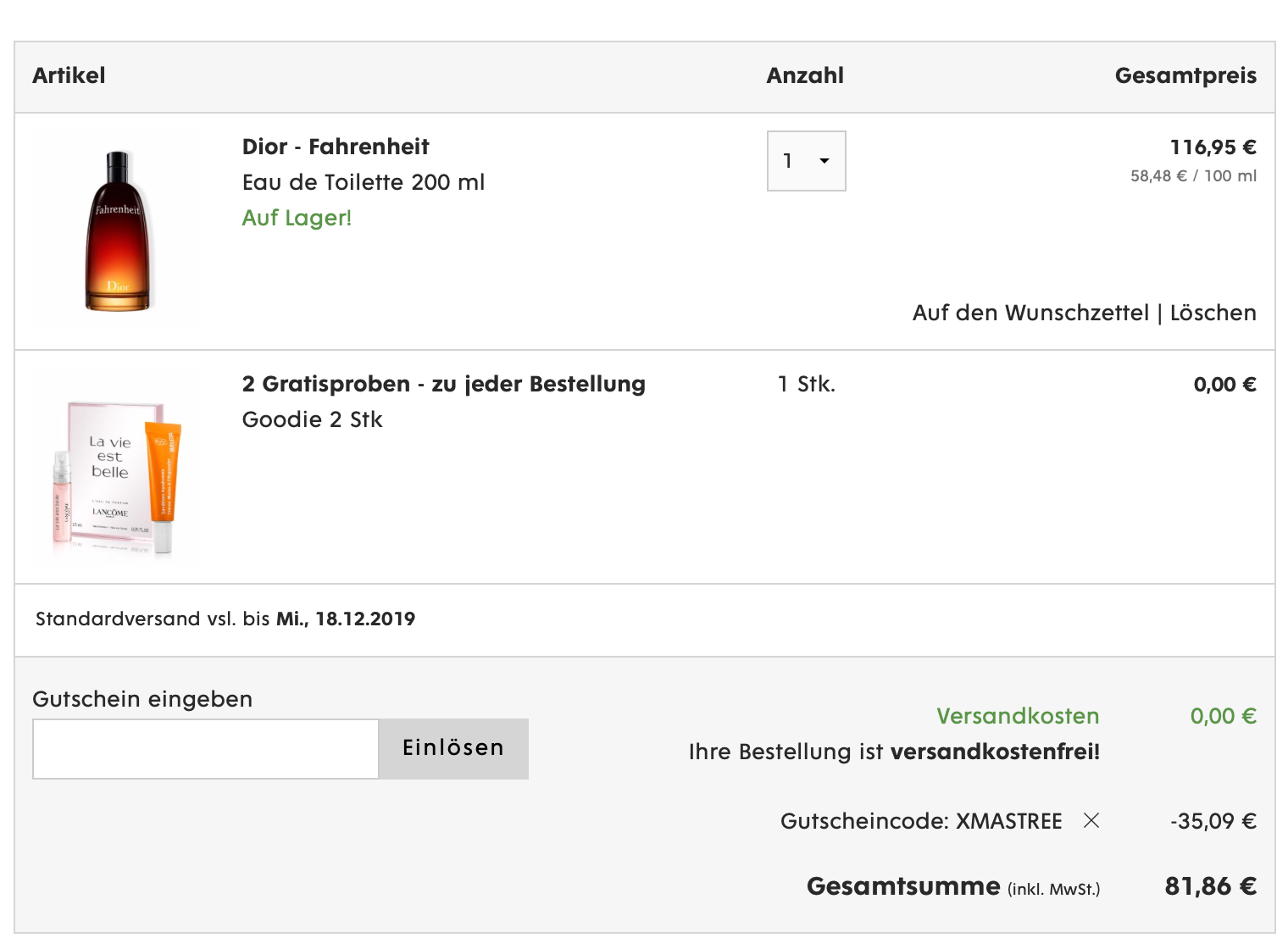Click the Artikel column header

tap(69, 75)
